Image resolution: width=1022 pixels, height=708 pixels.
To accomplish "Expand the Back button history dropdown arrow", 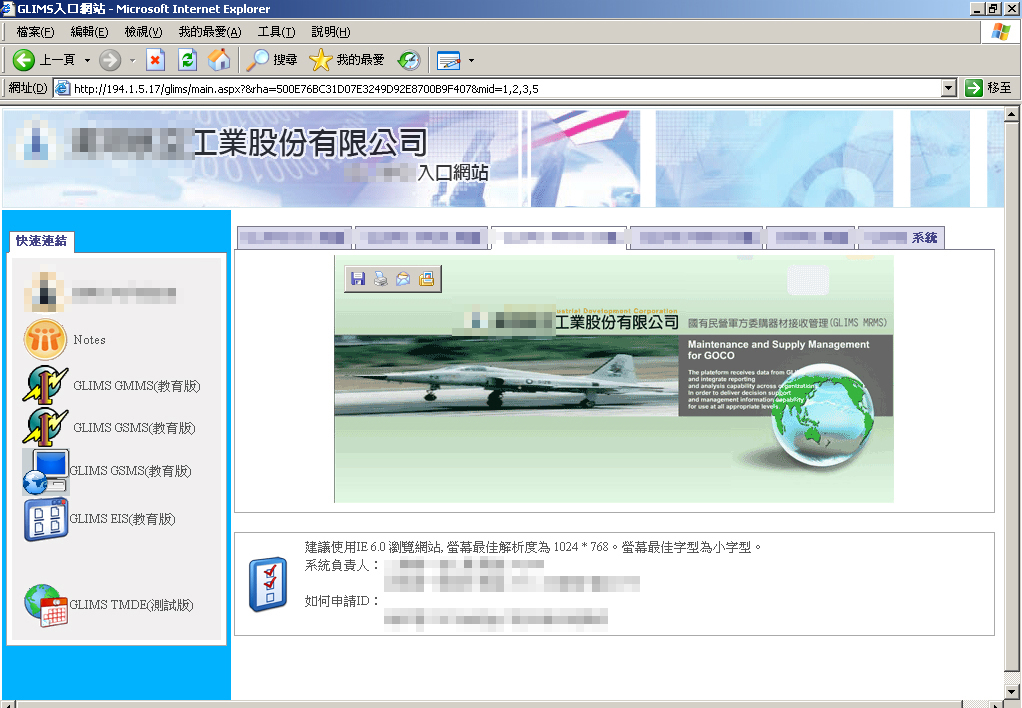I will [x=87, y=60].
